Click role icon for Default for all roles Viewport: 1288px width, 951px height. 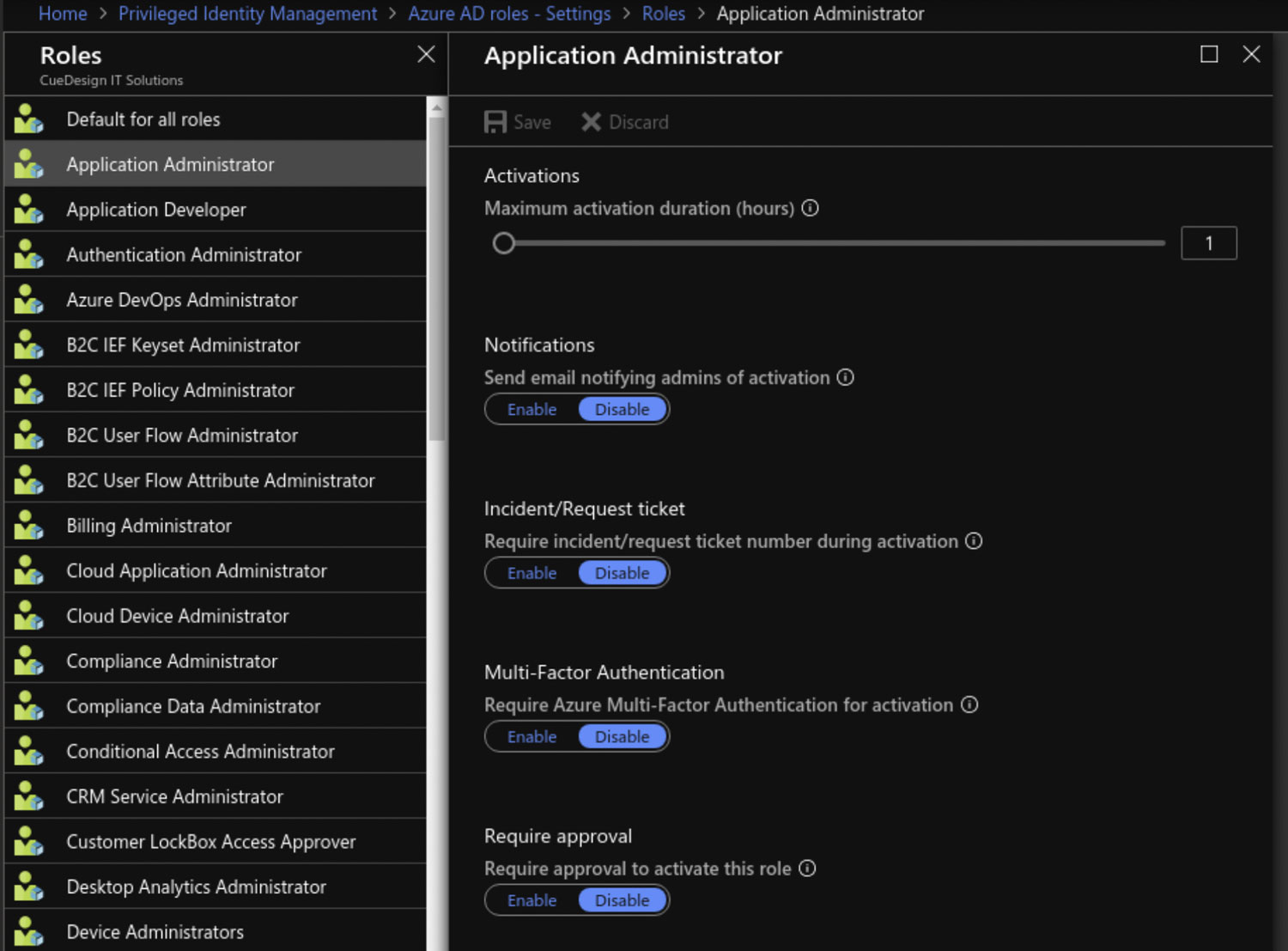point(28,119)
